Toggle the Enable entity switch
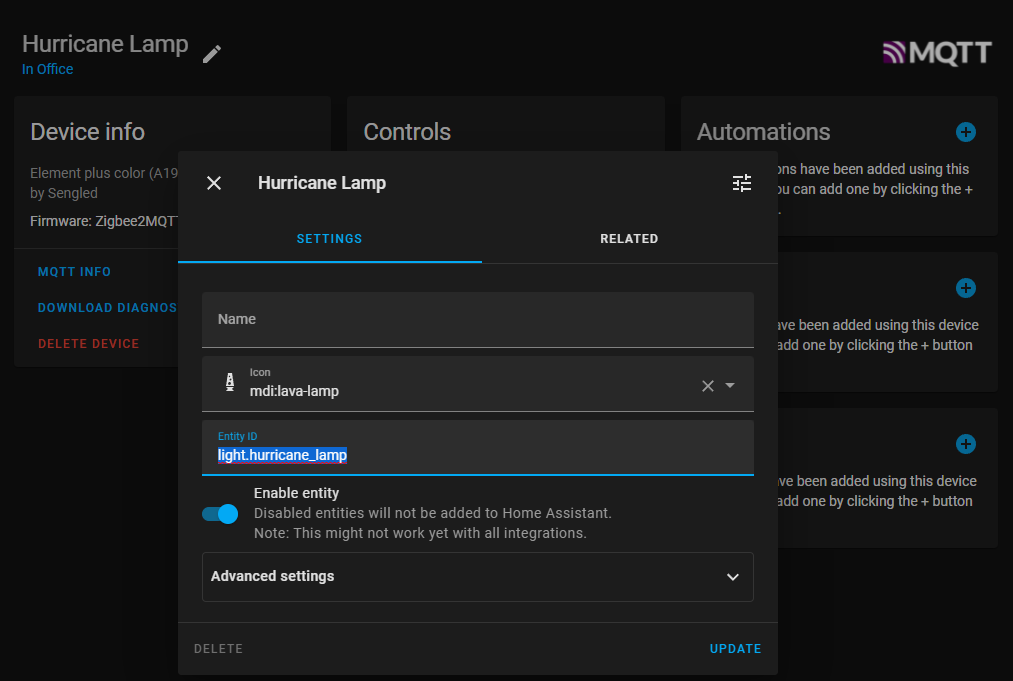The image size is (1013, 681). point(220,514)
